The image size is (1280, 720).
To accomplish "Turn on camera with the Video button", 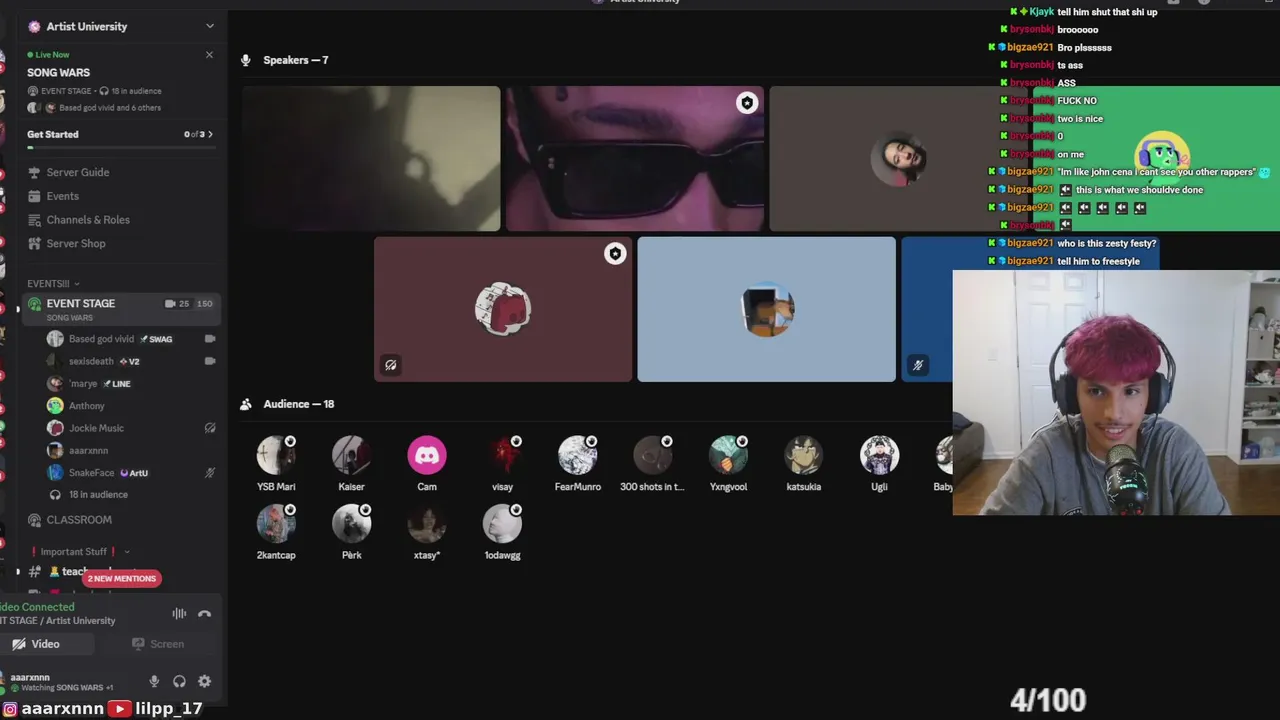I will tap(44, 644).
